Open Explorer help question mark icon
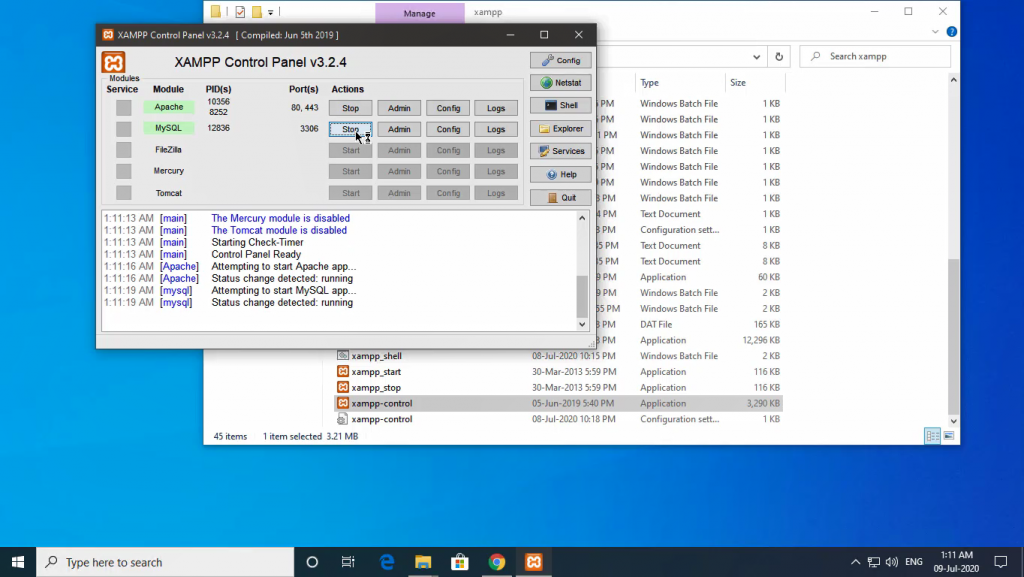Viewport: 1024px width, 577px height. click(952, 31)
